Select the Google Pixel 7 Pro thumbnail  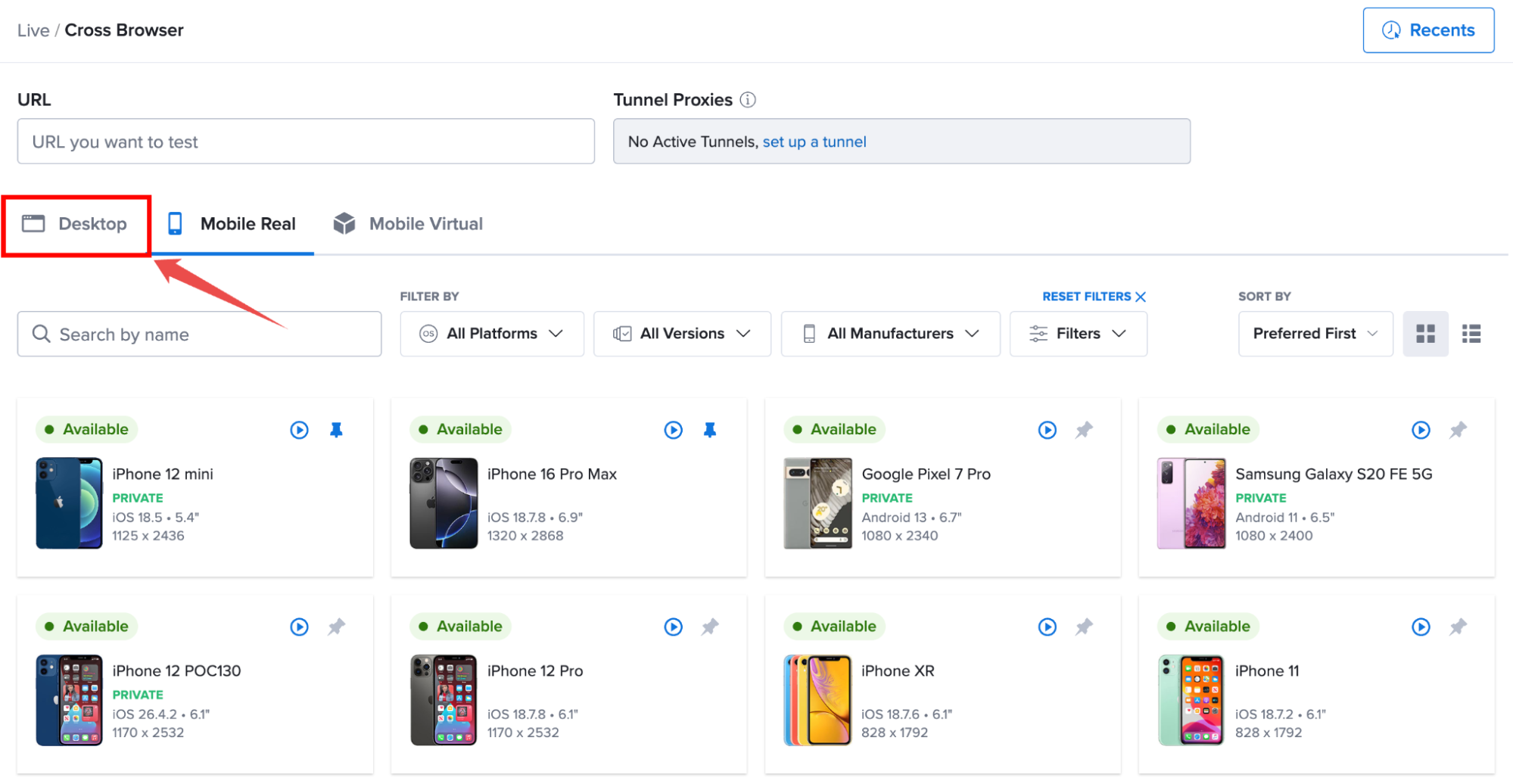pyautogui.click(x=817, y=503)
